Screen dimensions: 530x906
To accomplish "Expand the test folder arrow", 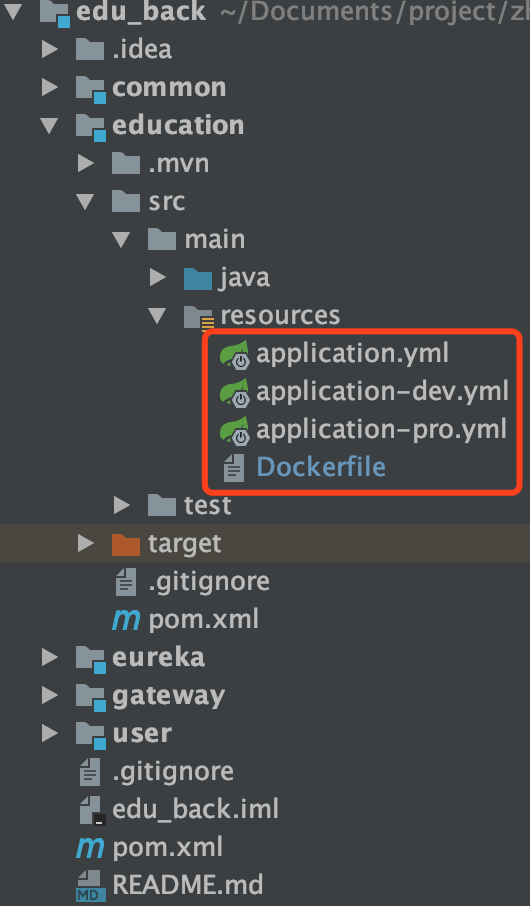I will [121, 506].
